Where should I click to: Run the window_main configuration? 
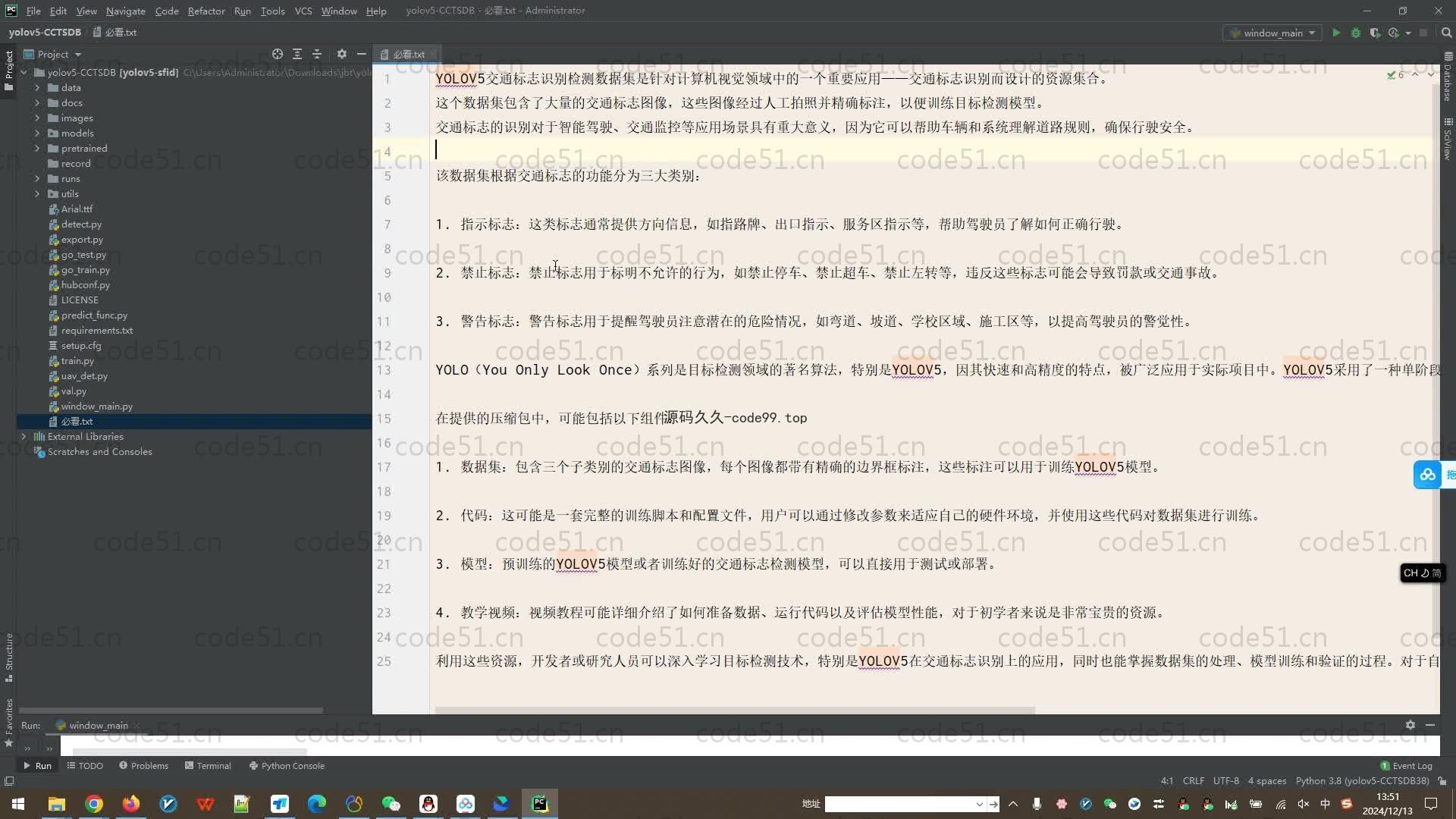[1336, 33]
